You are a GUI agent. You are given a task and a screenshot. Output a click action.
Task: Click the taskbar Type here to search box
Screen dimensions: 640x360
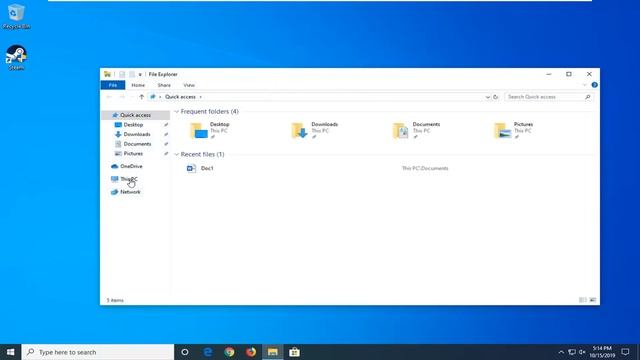pyautogui.click(x=98, y=352)
